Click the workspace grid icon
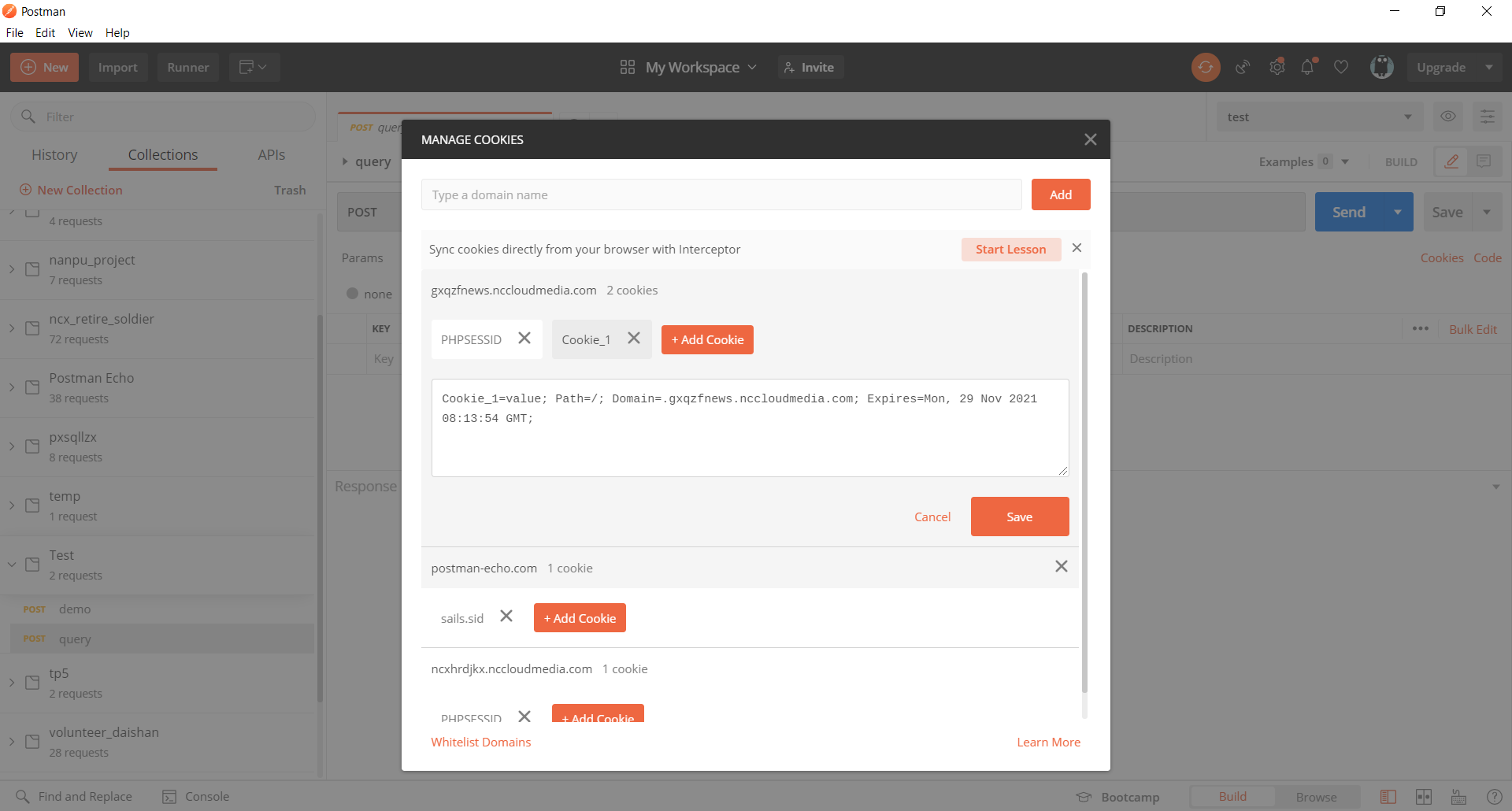Screen dimensions: 1512x811 (x=628, y=68)
